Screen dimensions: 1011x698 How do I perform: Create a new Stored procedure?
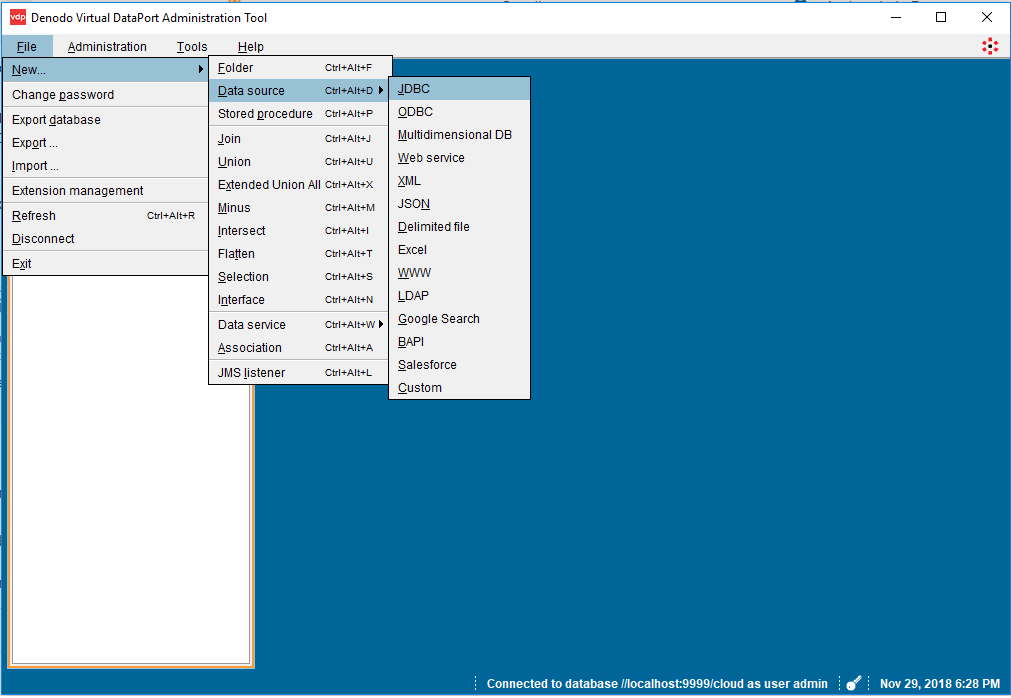pos(300,113)
